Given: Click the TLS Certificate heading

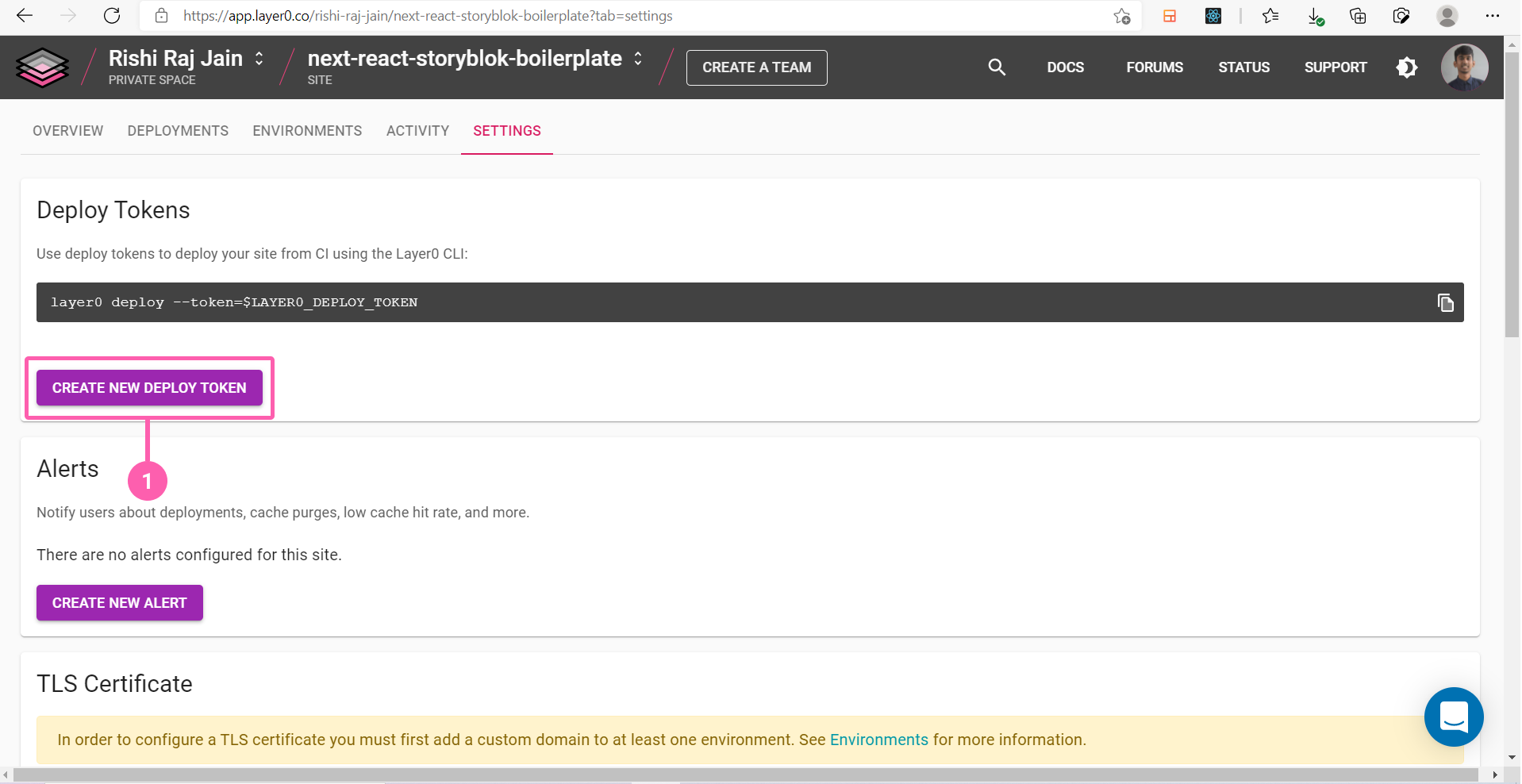Looking at the screenshot, I should click(x=114, y=684).
